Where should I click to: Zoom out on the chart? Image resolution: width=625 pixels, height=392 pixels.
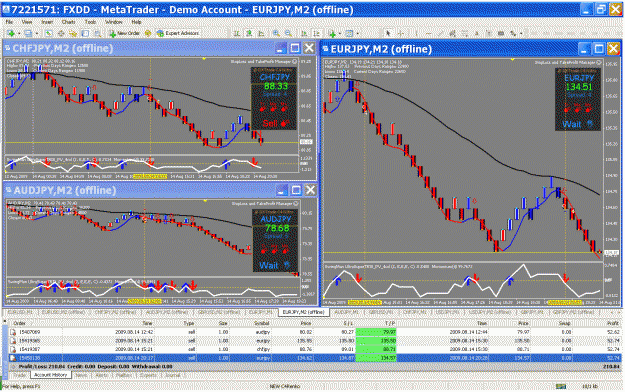288,33
